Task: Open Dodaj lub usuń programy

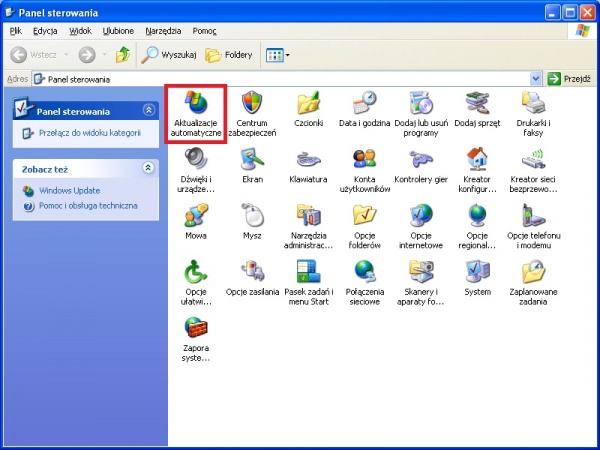Action: 421,114
